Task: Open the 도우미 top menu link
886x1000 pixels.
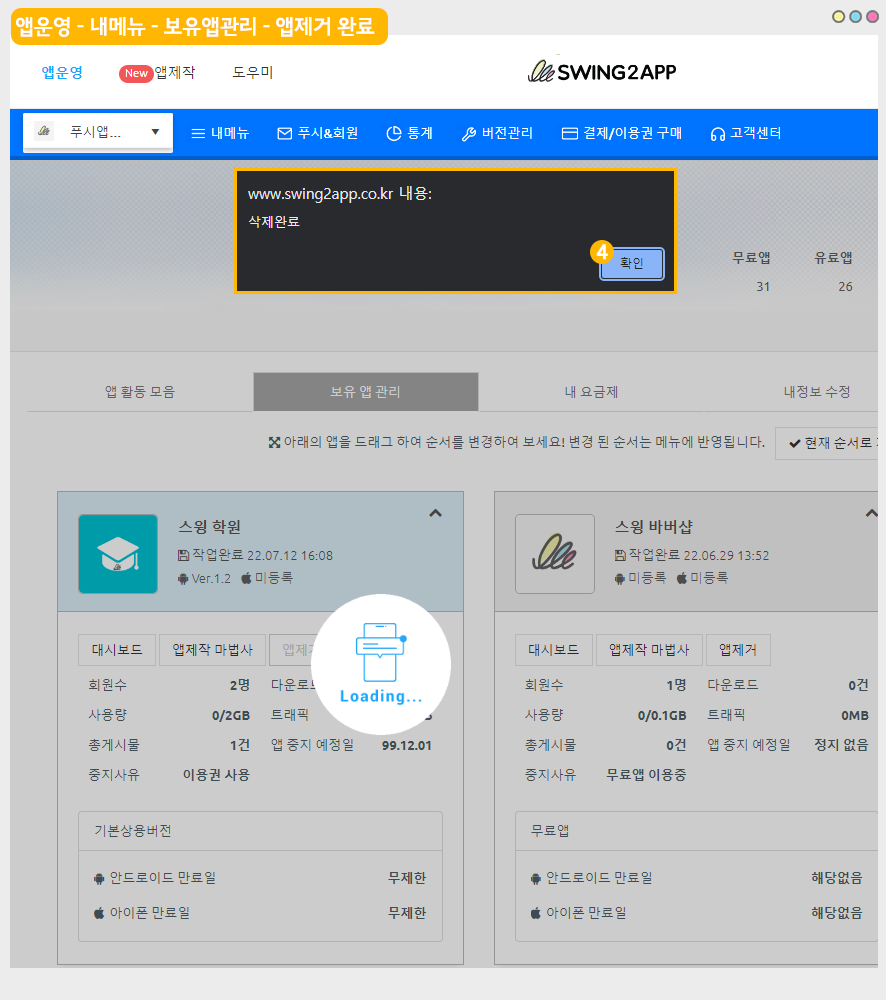Action: pos(252,72)
